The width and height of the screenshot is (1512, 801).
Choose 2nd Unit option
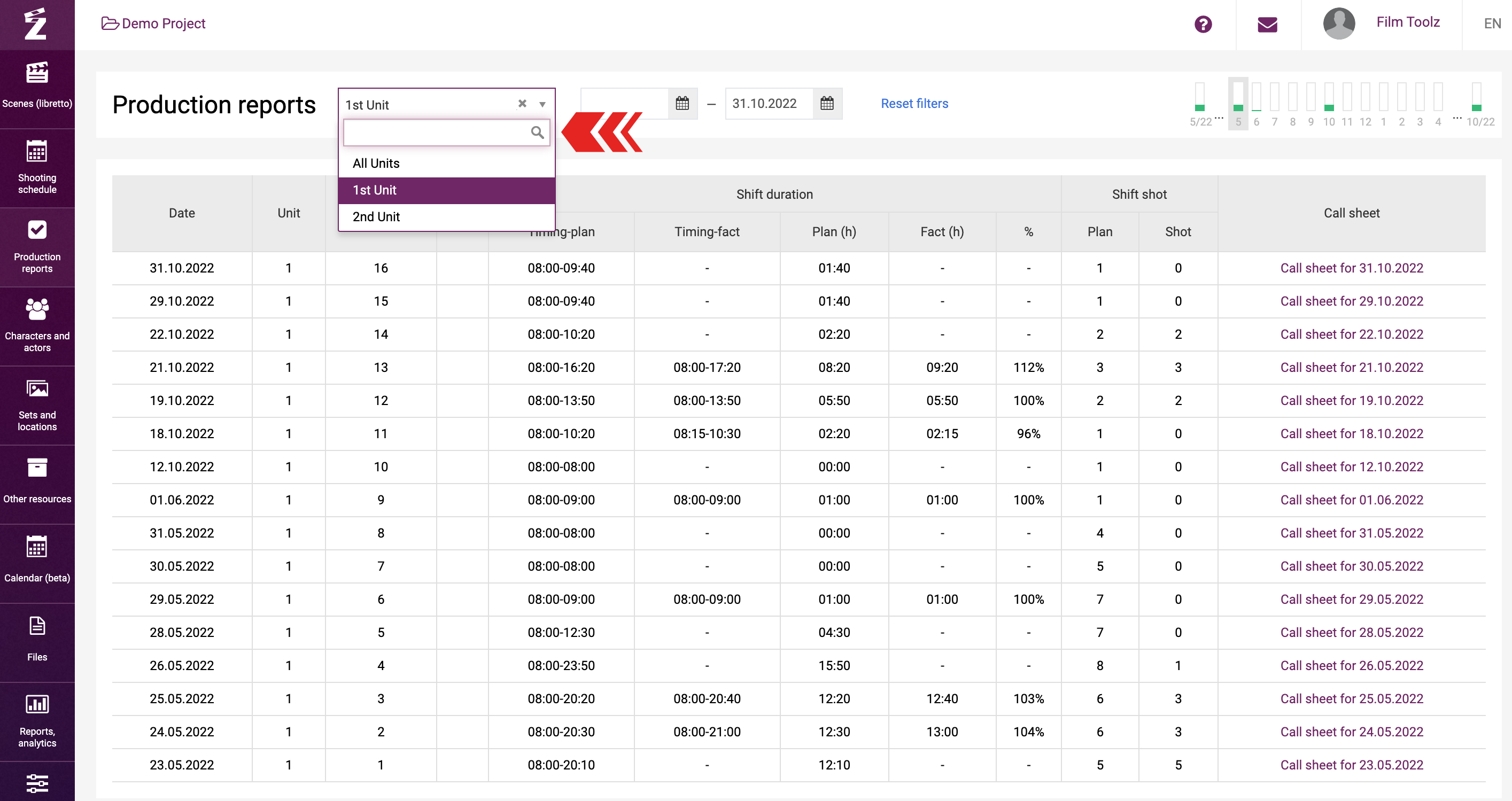coord(376,216)
